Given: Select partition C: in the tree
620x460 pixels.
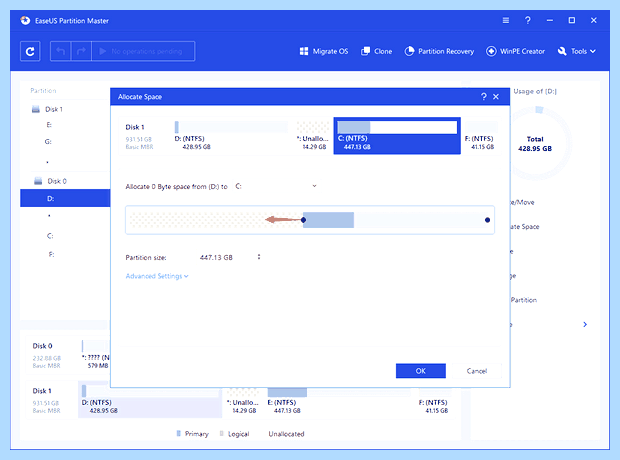Looking at the screenshot, I should coord(50,236).
